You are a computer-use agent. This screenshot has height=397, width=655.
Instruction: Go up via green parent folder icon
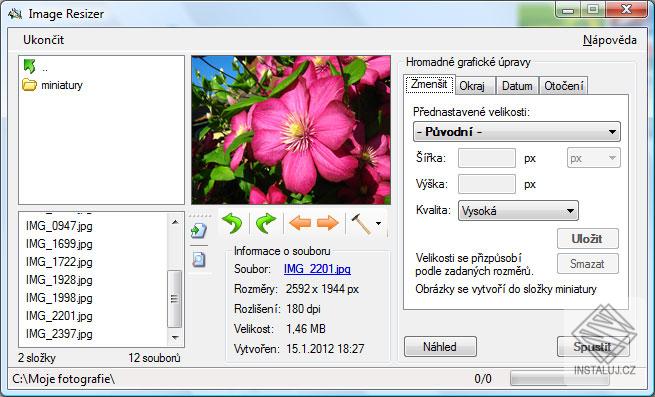pos(30,66)
